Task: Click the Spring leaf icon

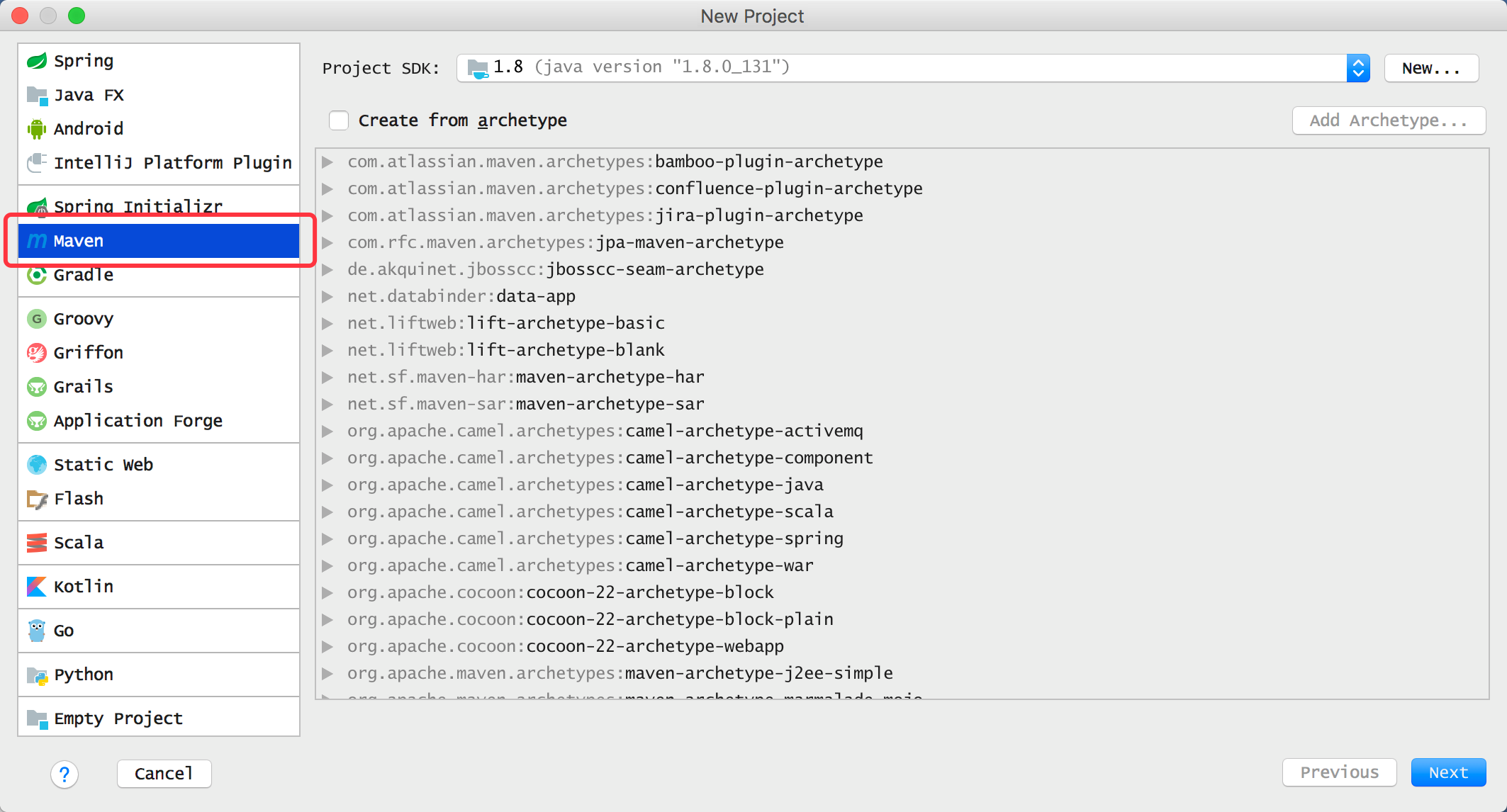Action: pos(36,61)
